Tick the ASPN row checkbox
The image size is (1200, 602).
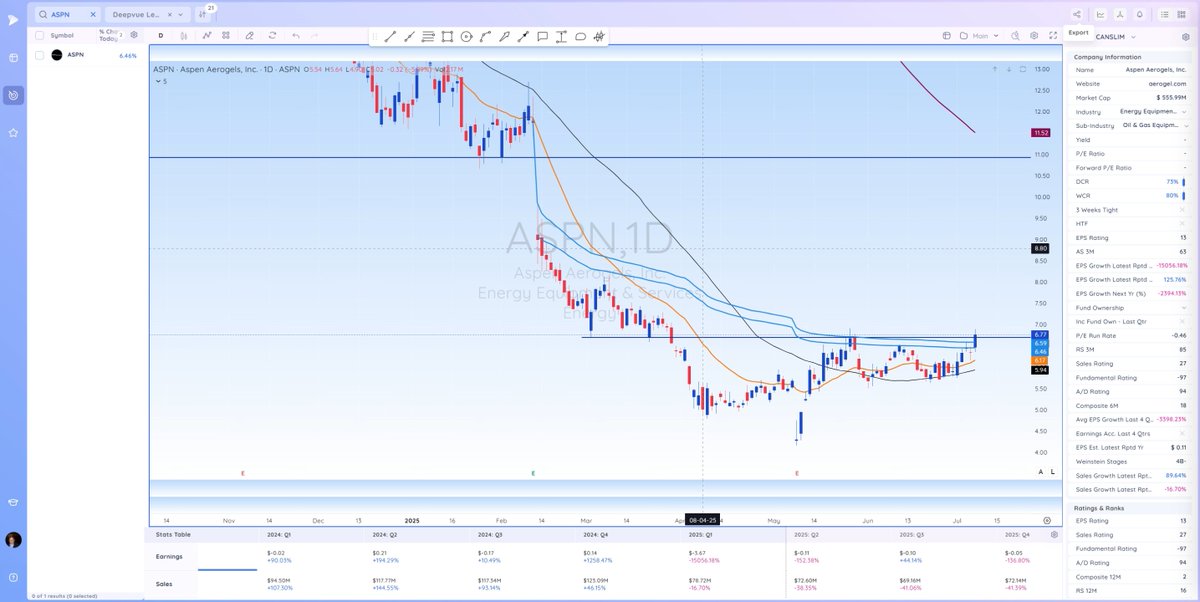point(39,55)
